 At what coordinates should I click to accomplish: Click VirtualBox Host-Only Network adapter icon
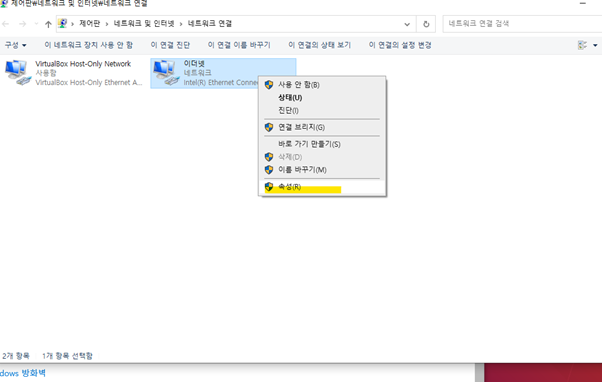[18, 73]
